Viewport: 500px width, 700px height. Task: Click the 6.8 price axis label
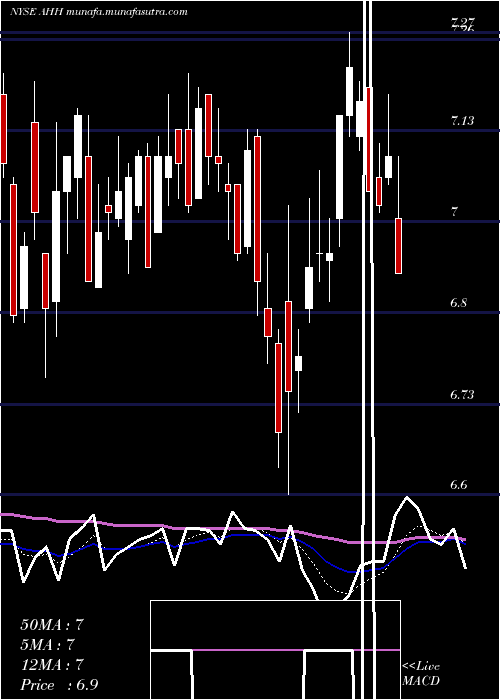point(459,303)
